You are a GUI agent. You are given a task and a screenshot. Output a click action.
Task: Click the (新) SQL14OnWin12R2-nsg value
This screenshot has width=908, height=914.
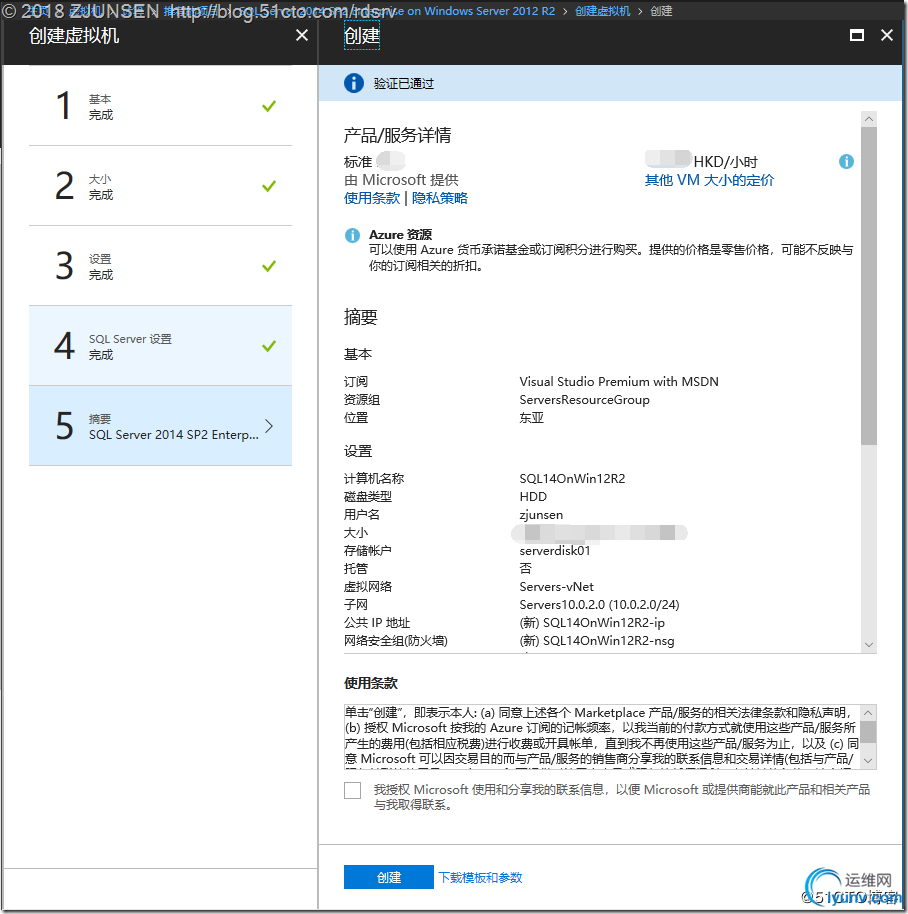pos(597,641)
